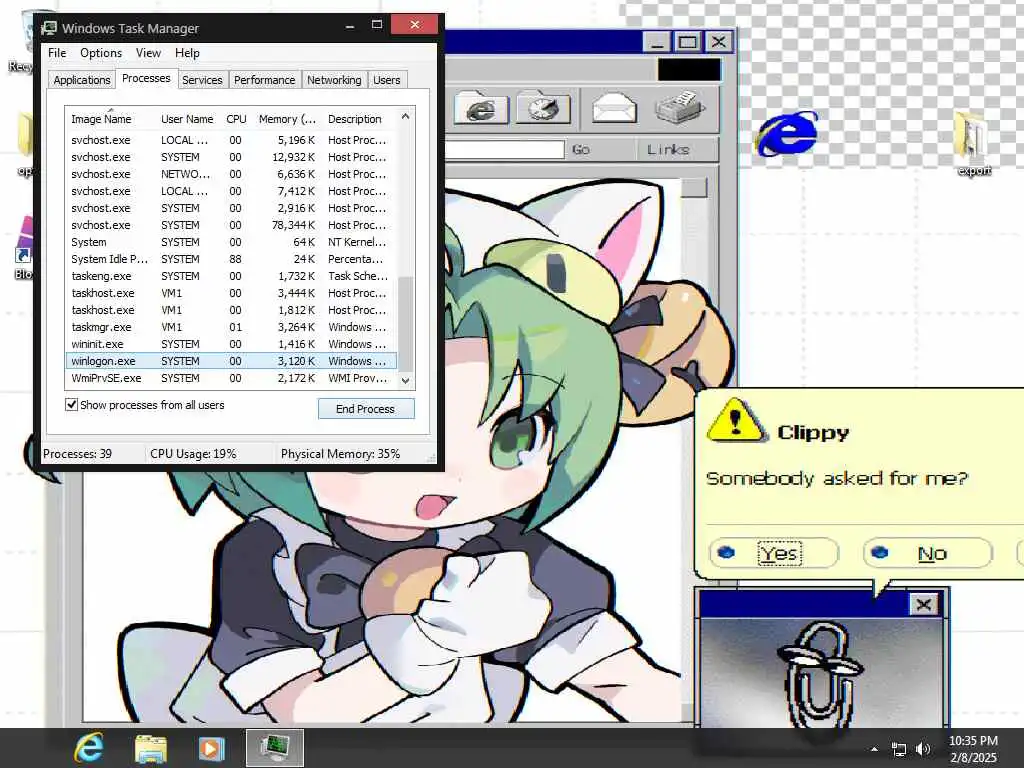Sort processes by User Name column
Screen dimensions: 1024x768
point(187,119)
